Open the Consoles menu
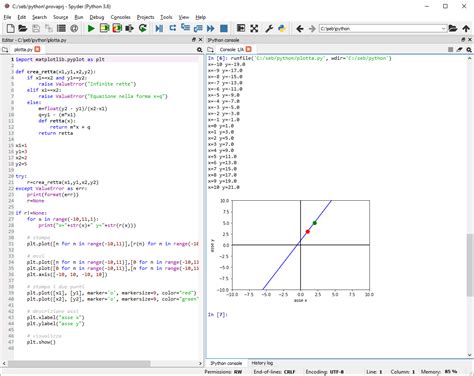The height and width of the screenshot is (376, 474). tap(120, 17)
